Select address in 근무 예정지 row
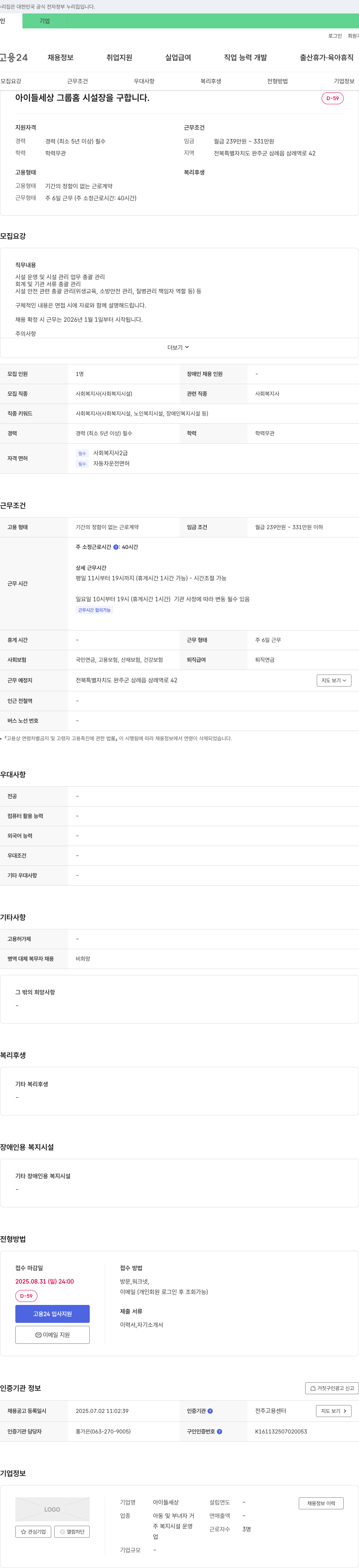359x1568 pixels. (x=126, y=680)
